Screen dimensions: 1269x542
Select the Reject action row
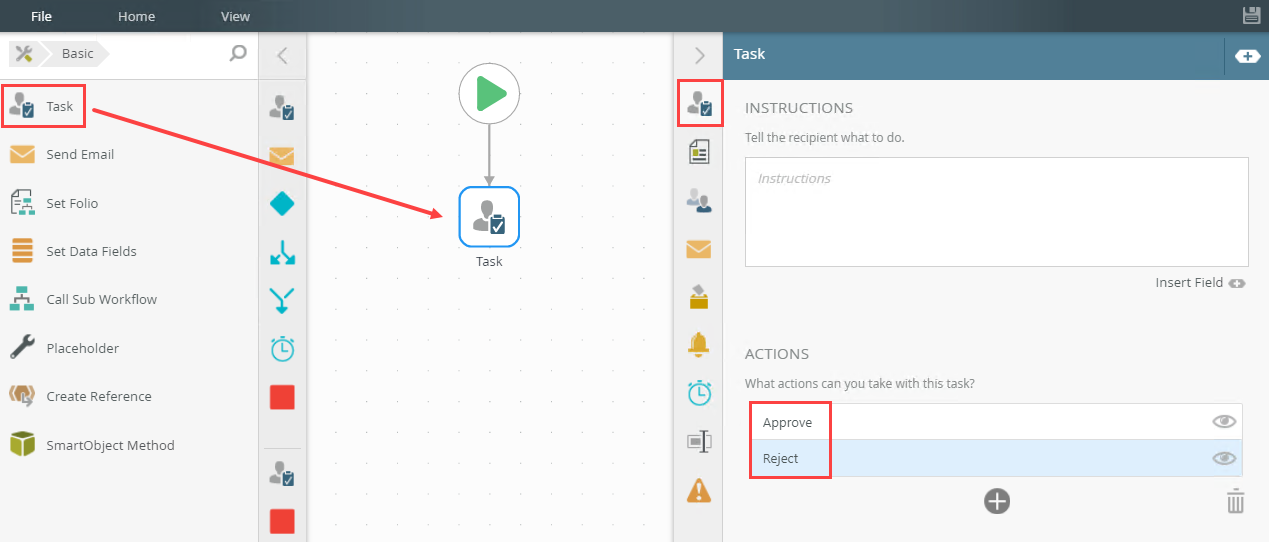coord(995,458)
